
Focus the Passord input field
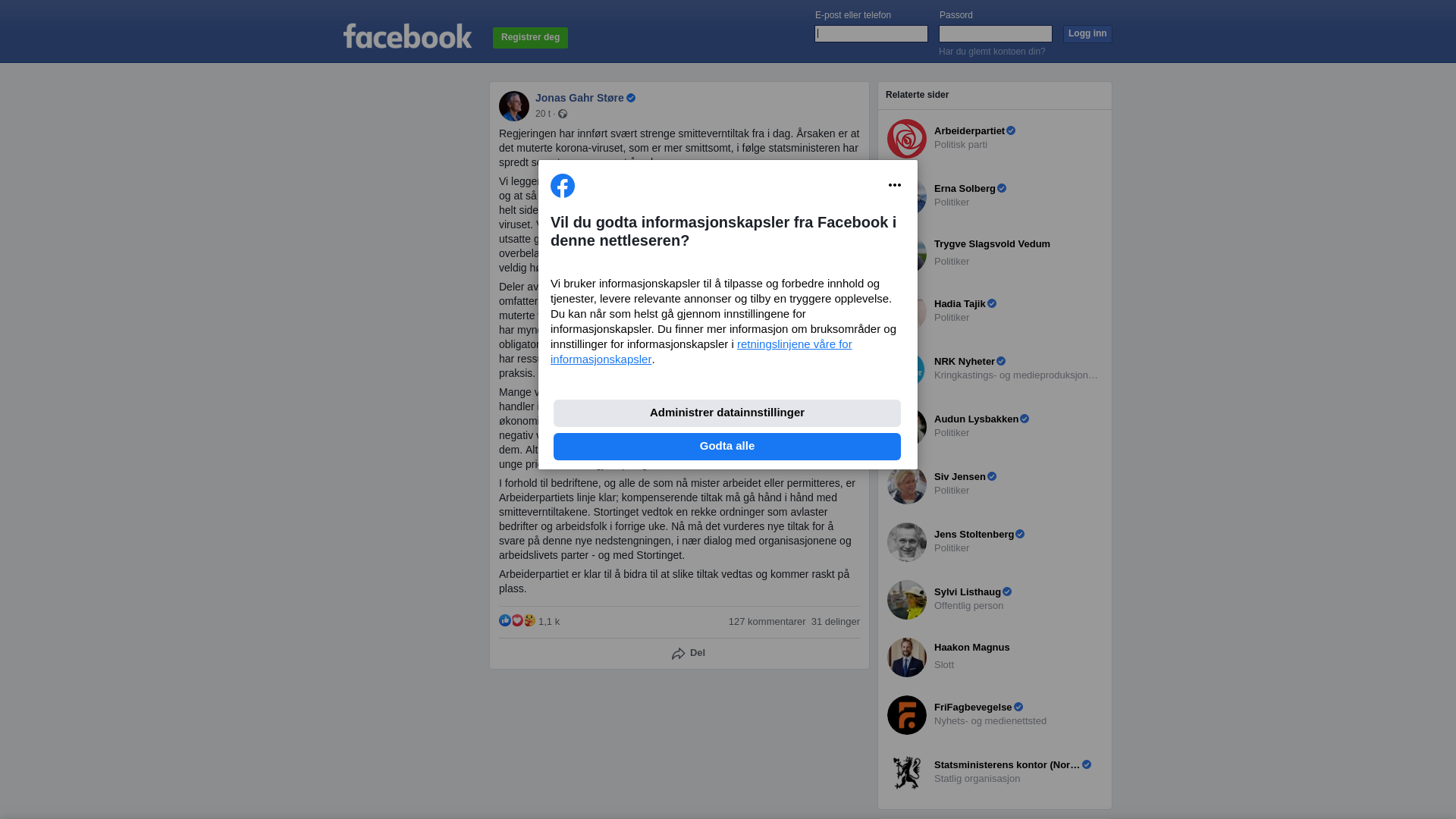(x=996, y=33)
